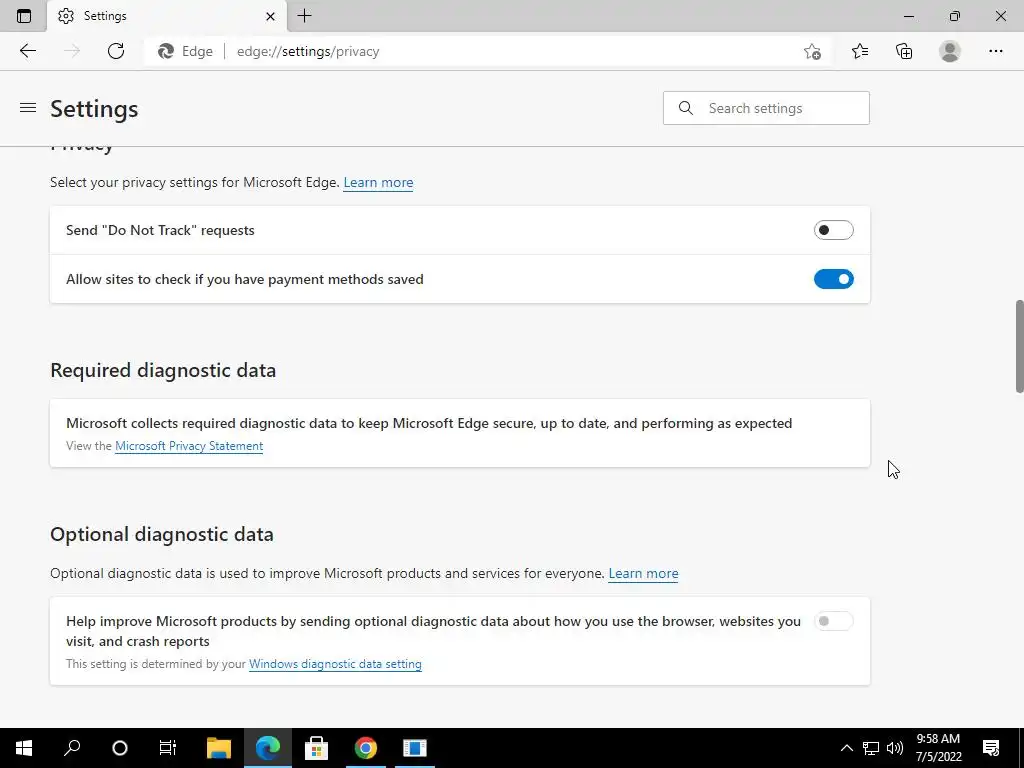Open the Windows diagnostic data setting link
Screen dimensions: 1024x768
(x=335, y=664)
